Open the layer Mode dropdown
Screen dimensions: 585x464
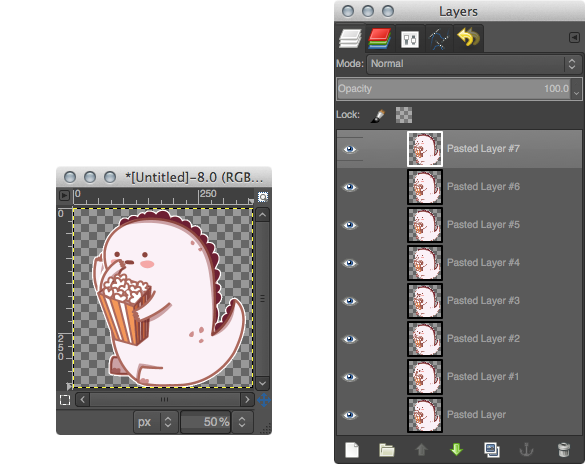[x=474, y=64]
